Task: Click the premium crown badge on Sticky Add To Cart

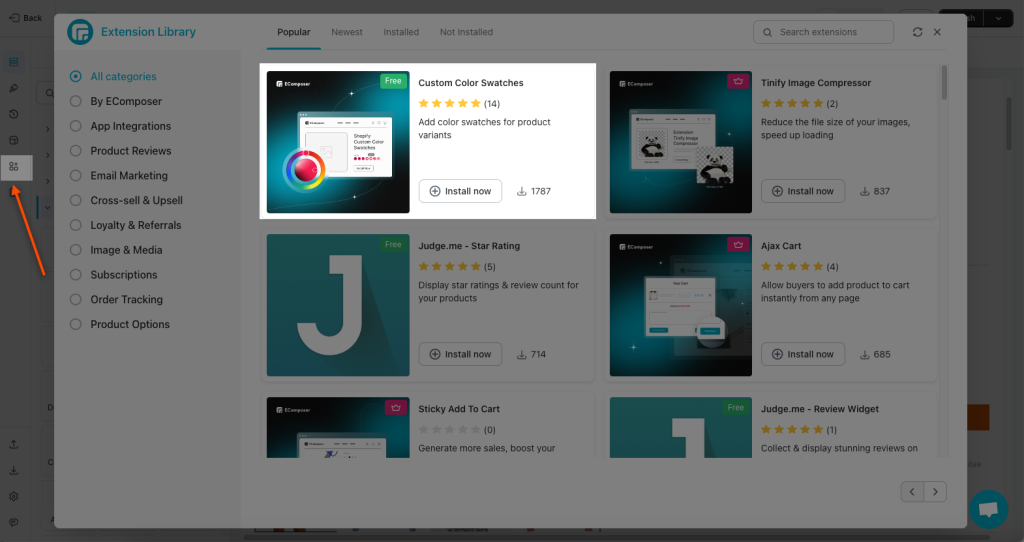Action: [x=396, y=408]
